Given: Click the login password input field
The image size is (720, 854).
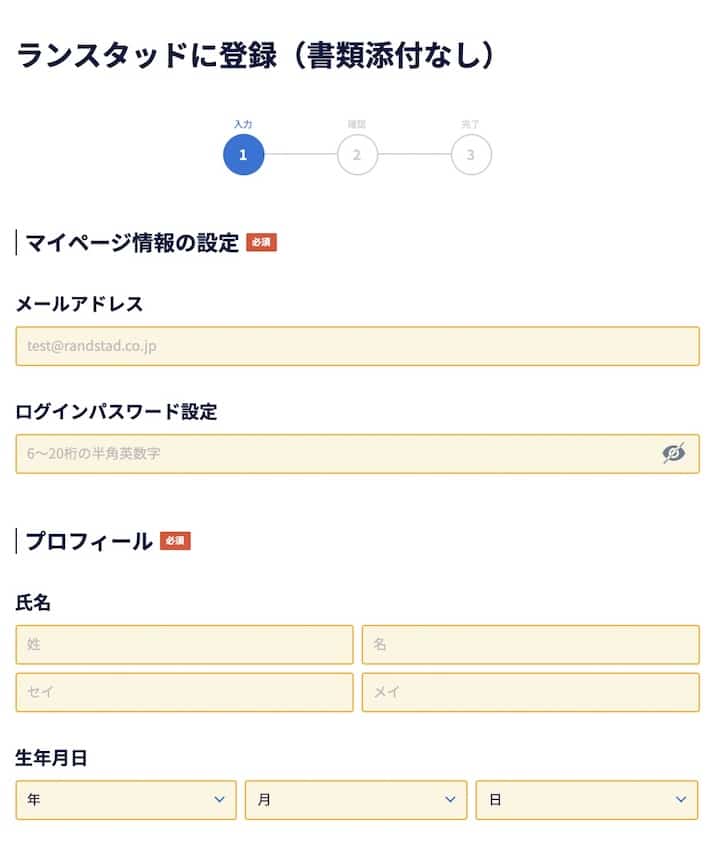Looking at the screenshot, I should coord(340,454).
